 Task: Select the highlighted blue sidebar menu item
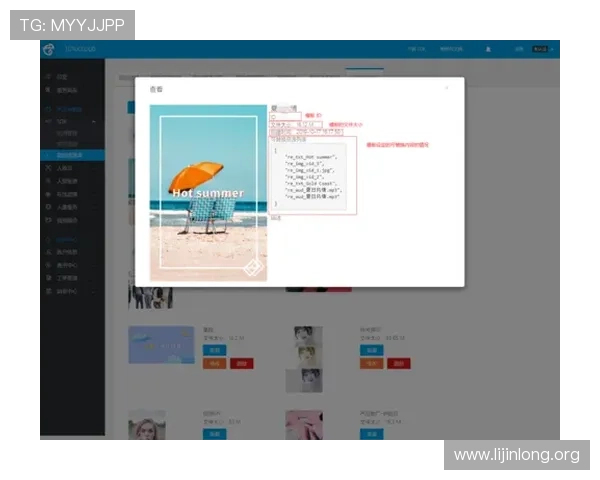(72, 155)
